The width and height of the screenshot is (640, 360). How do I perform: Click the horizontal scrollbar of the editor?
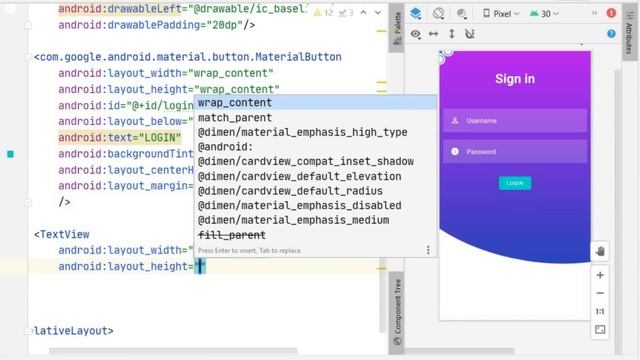coord(173,351)
